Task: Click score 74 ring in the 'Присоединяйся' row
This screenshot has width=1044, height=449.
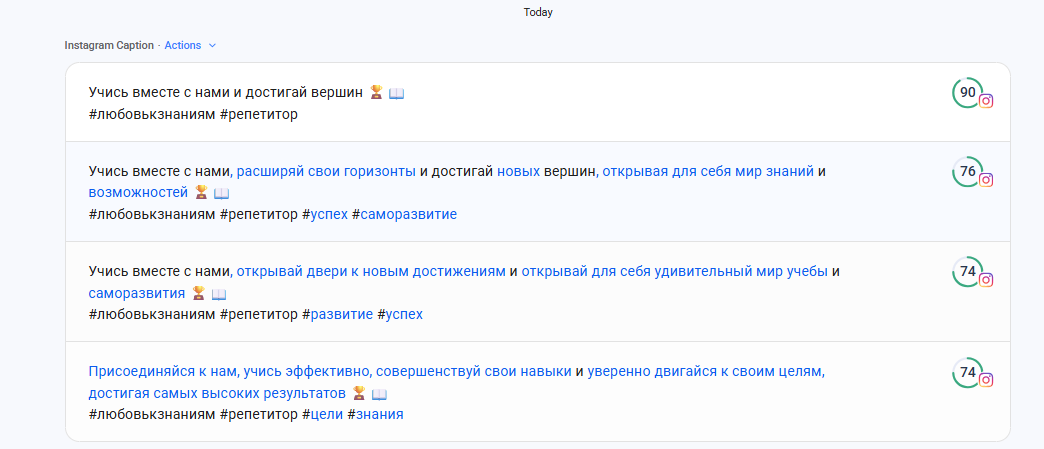Action: pos(967,371)
